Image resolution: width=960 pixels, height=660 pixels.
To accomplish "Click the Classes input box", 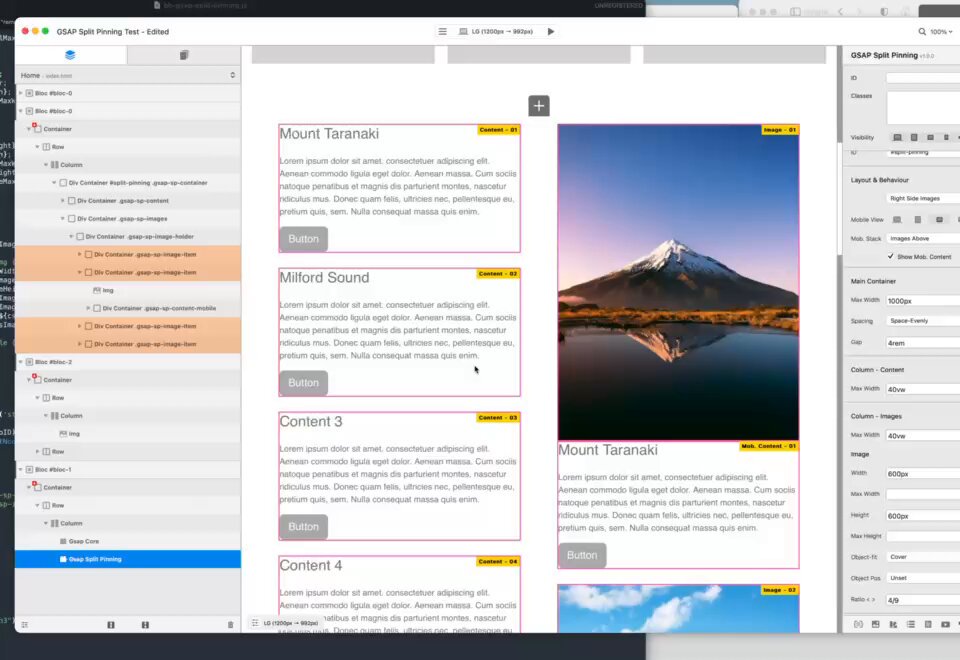I will (x=923, y=107).
